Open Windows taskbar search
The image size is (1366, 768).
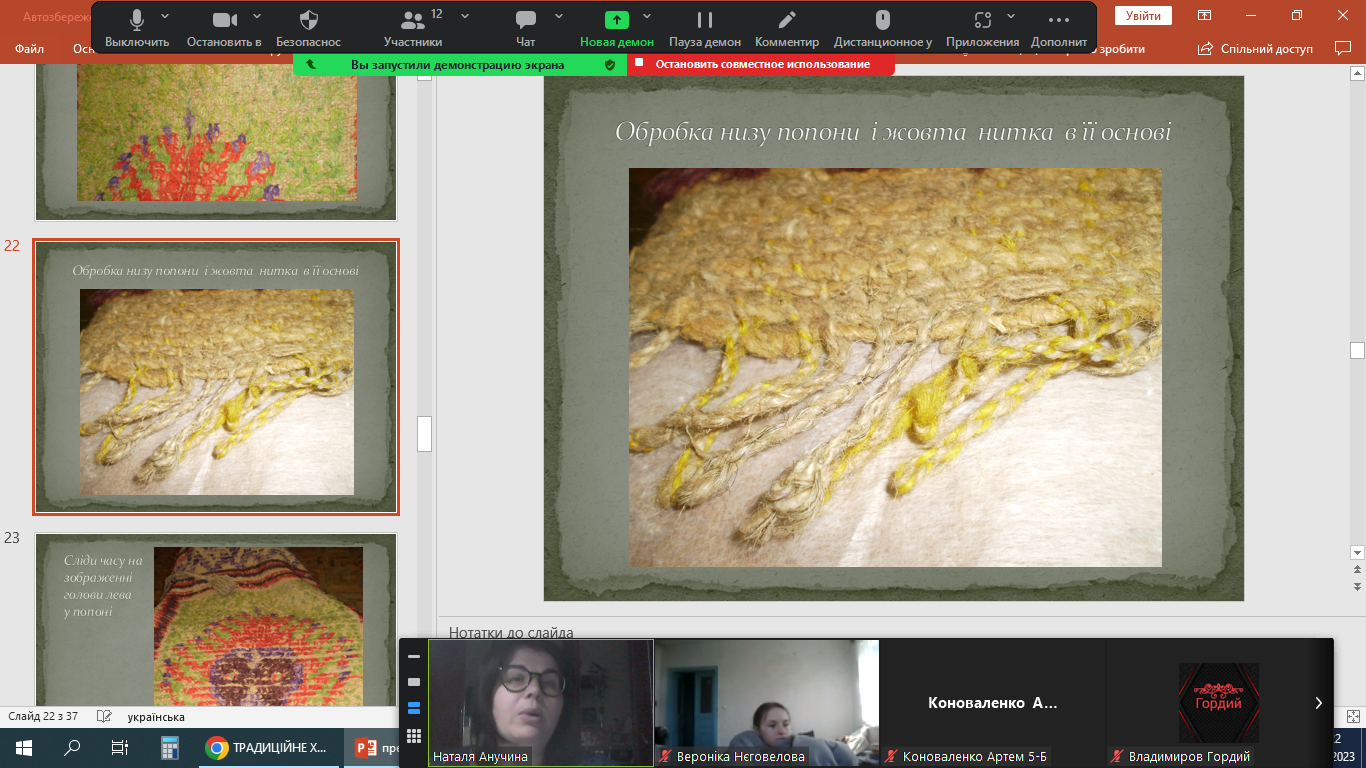72,748
